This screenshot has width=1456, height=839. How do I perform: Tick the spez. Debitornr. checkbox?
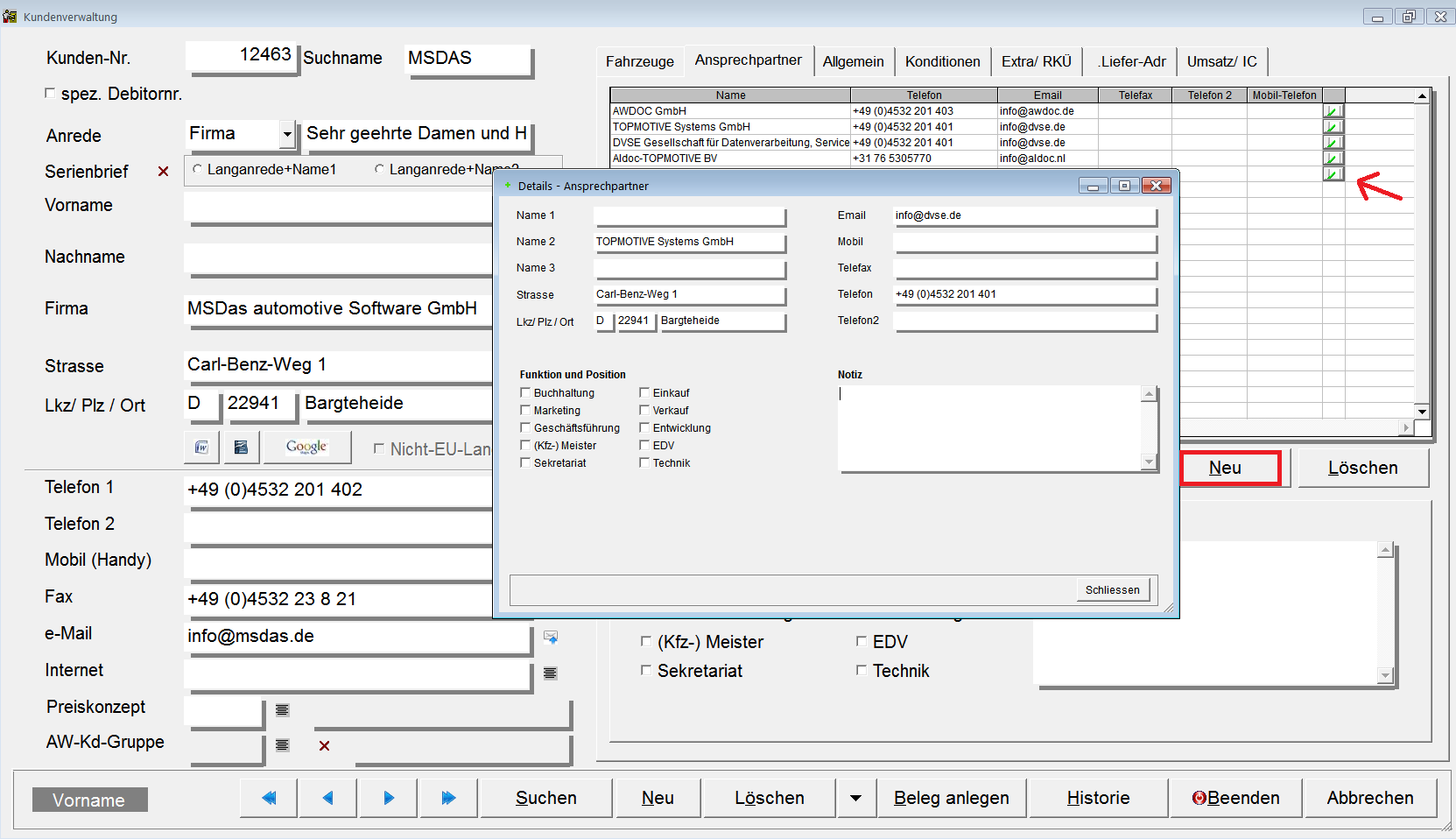pyautogui.click(x=50, y=93)
